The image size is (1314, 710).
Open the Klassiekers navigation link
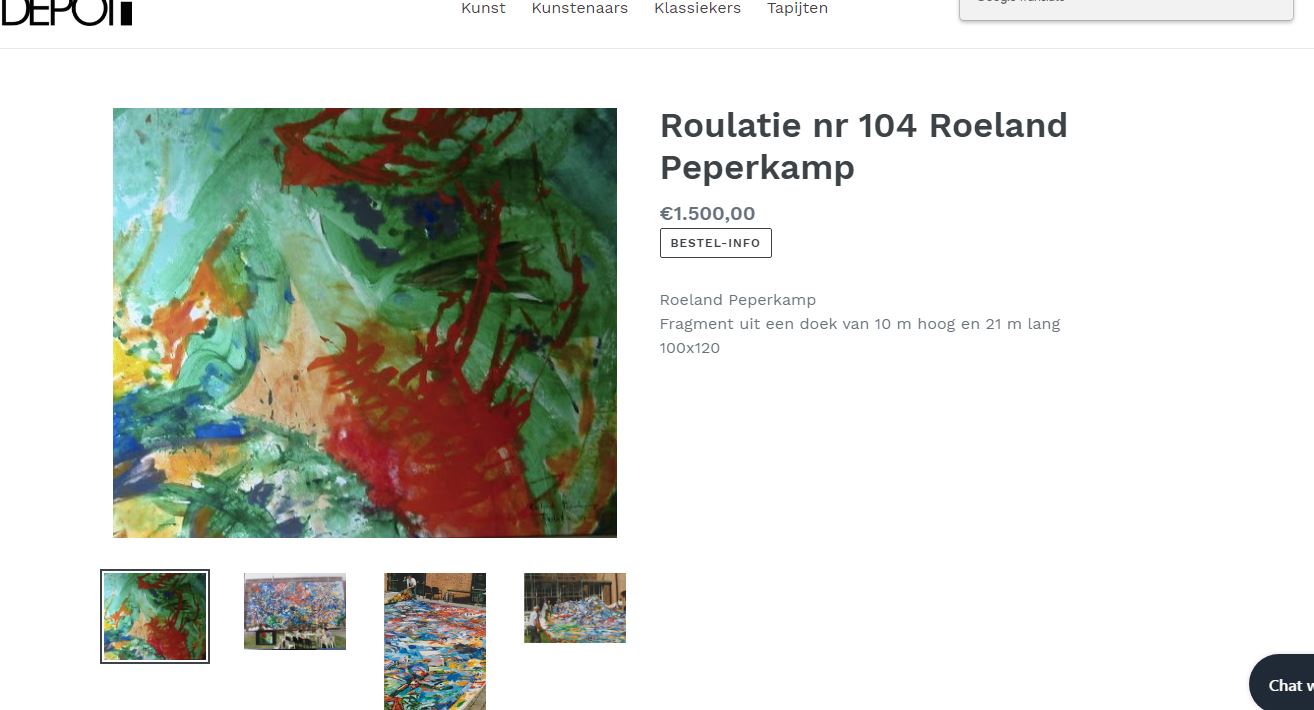coord(697,8)
